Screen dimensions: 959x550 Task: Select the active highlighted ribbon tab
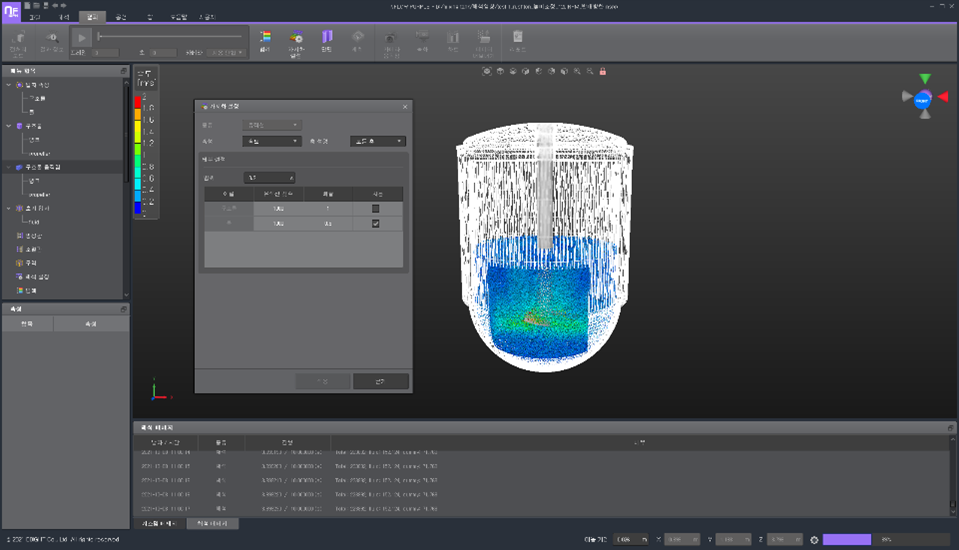pyautogui.click(x=91, y=18)
